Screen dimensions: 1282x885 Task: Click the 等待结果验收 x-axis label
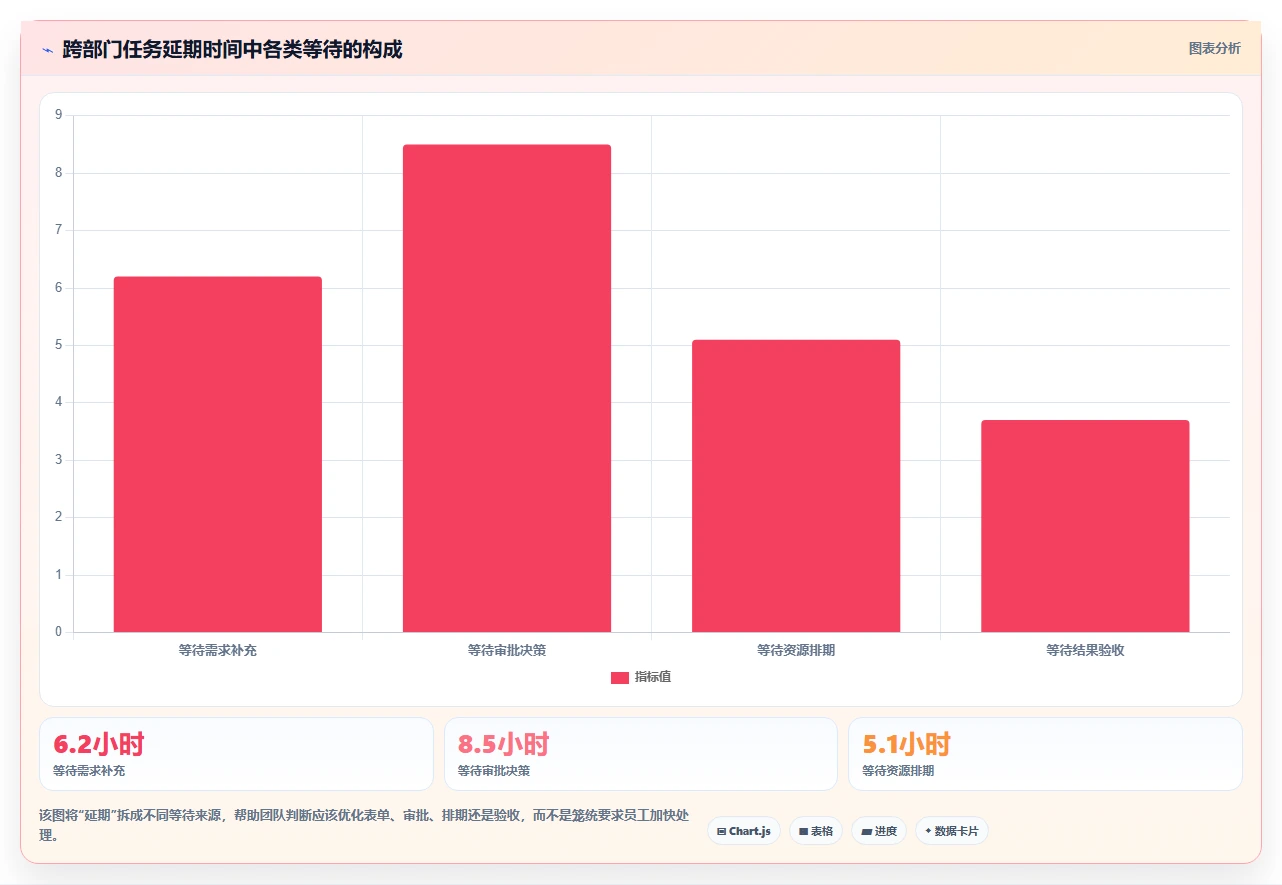1085,650
